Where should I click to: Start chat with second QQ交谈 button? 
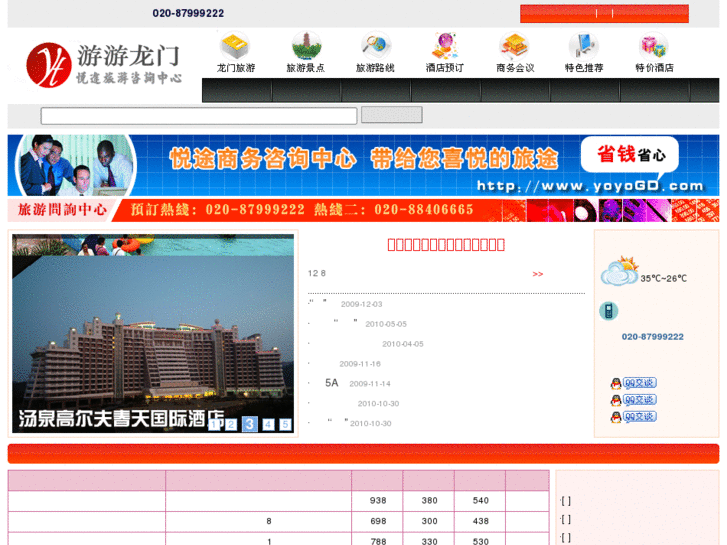click(x=634, y=400)
